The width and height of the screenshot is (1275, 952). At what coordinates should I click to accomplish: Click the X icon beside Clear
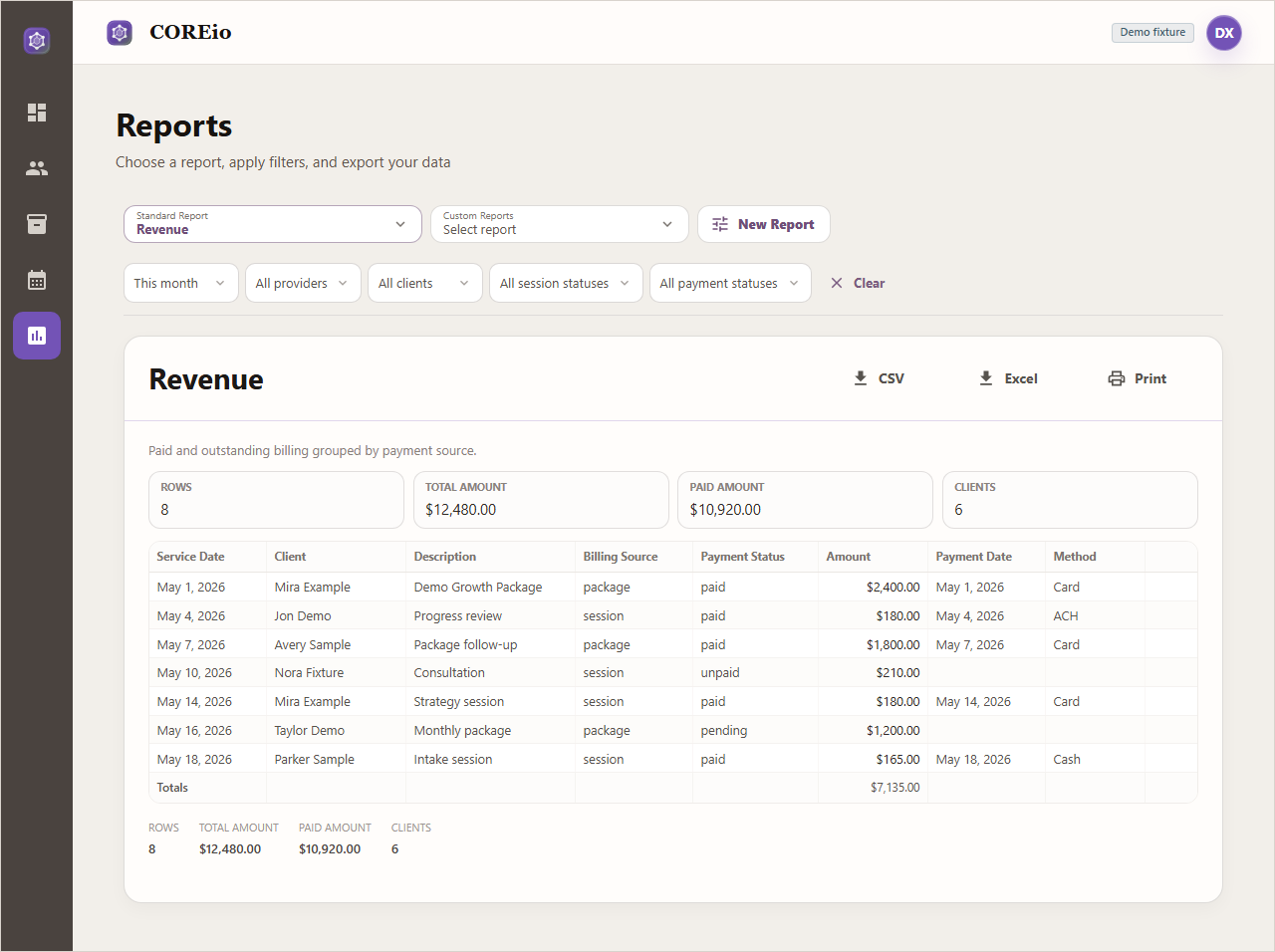[837, 283]
